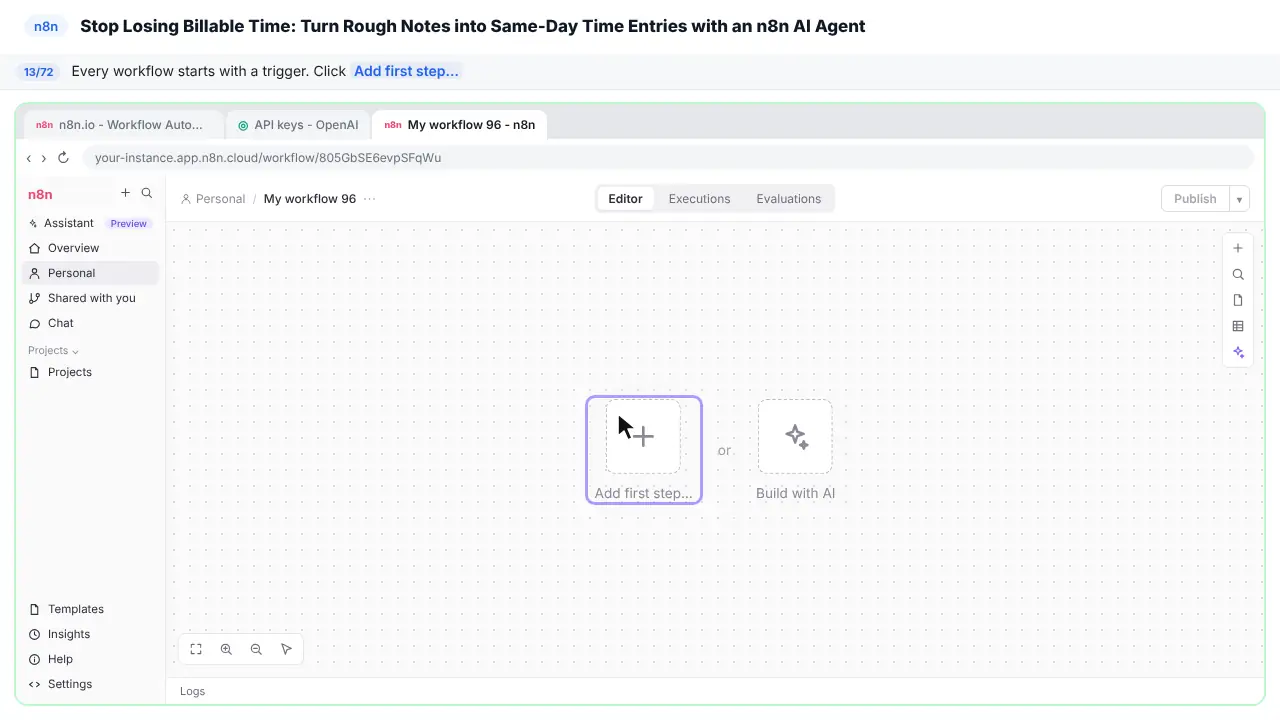Click the Publish button
1280x720 pixels.
click(1195, 199)
